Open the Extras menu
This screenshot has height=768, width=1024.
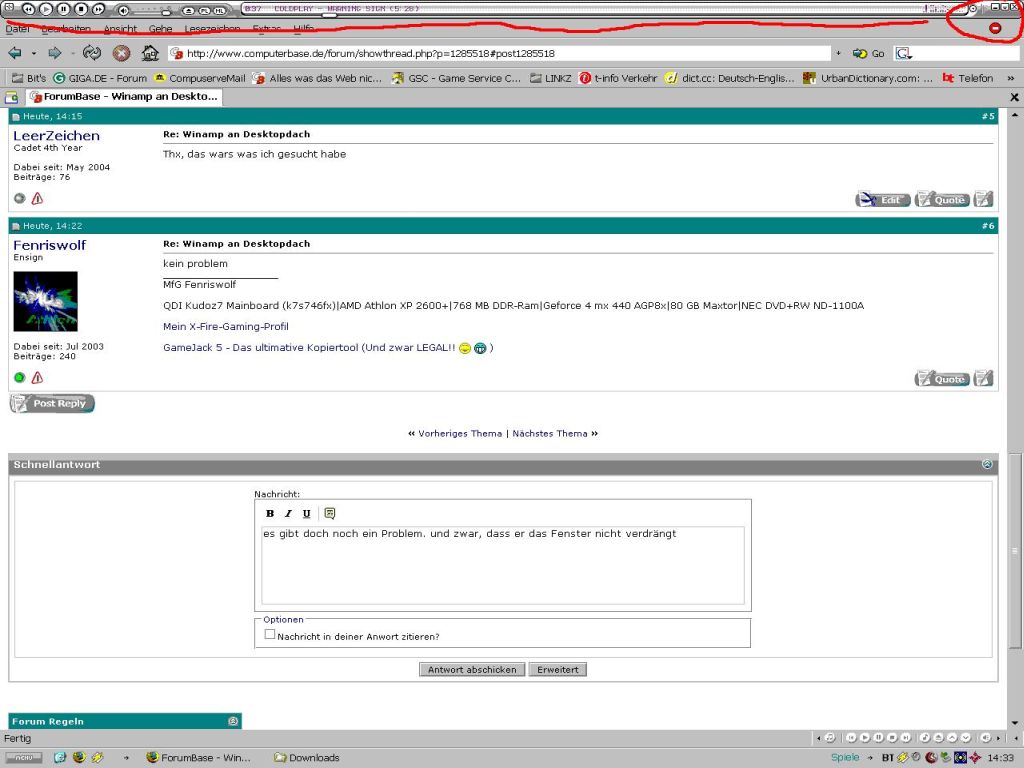[x=266, y=28]
